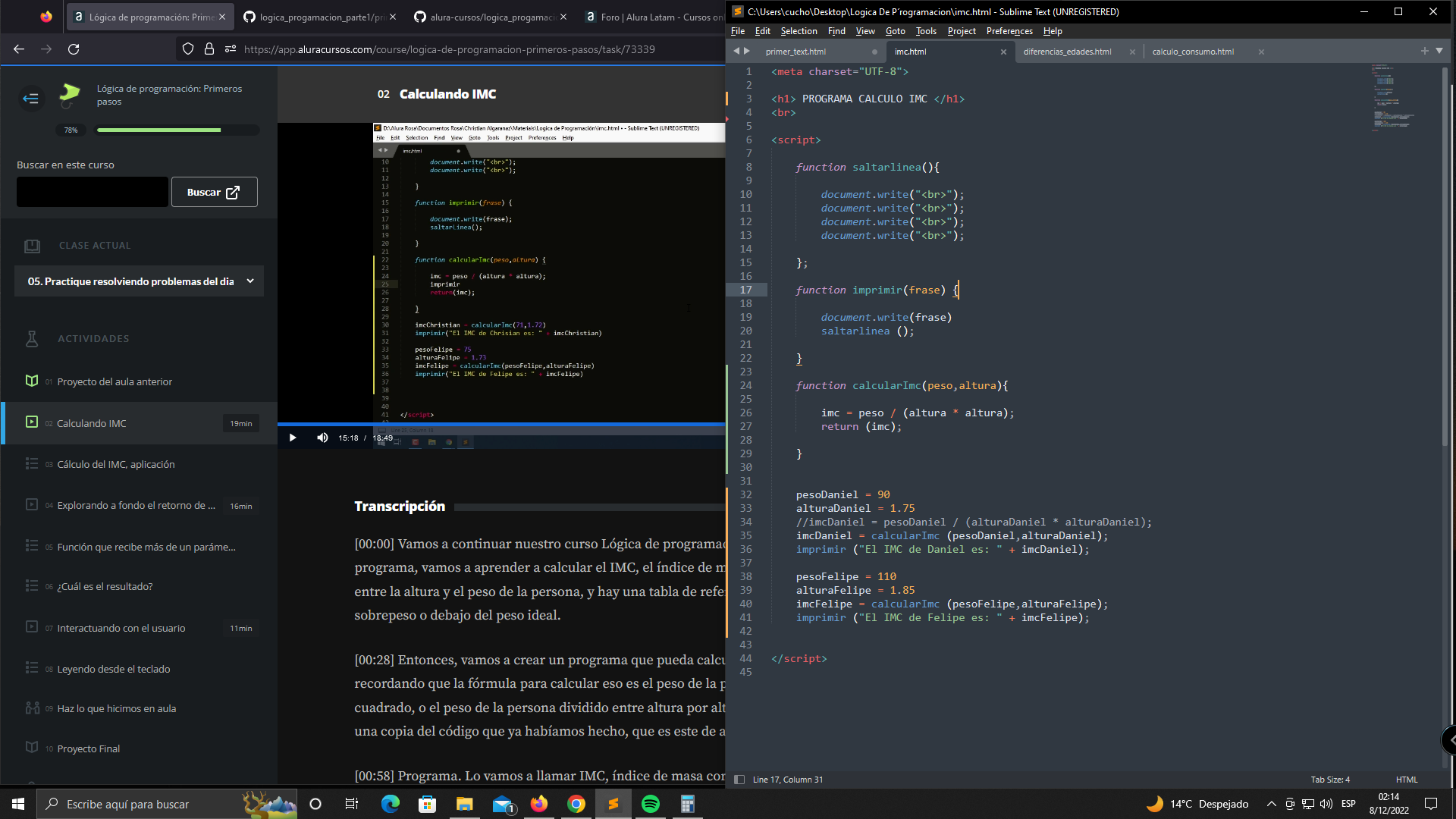Viewport: 1456px width, 819px height.
Task: Switch to the 'logica_progamacion_parte1' GitHub tab
Action: tap(321, 17)
